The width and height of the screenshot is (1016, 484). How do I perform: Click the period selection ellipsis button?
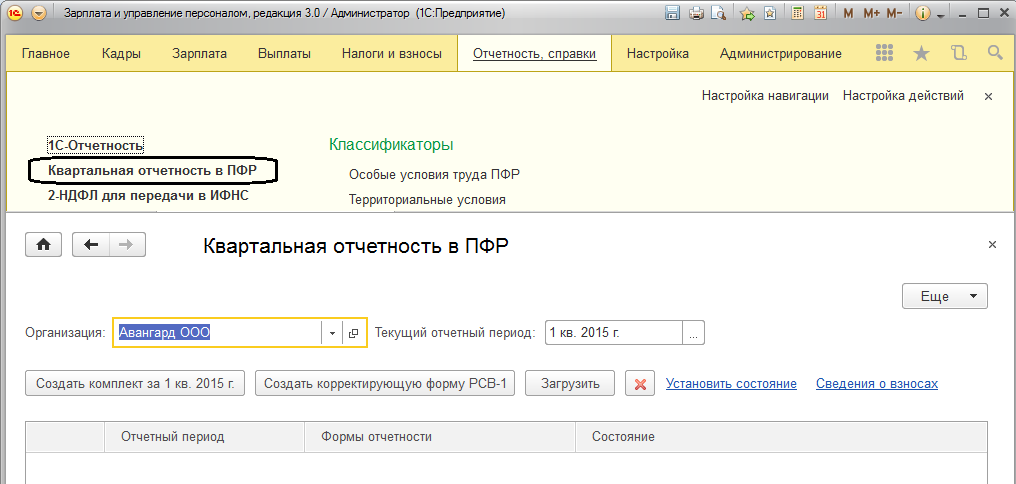[693, 333]
